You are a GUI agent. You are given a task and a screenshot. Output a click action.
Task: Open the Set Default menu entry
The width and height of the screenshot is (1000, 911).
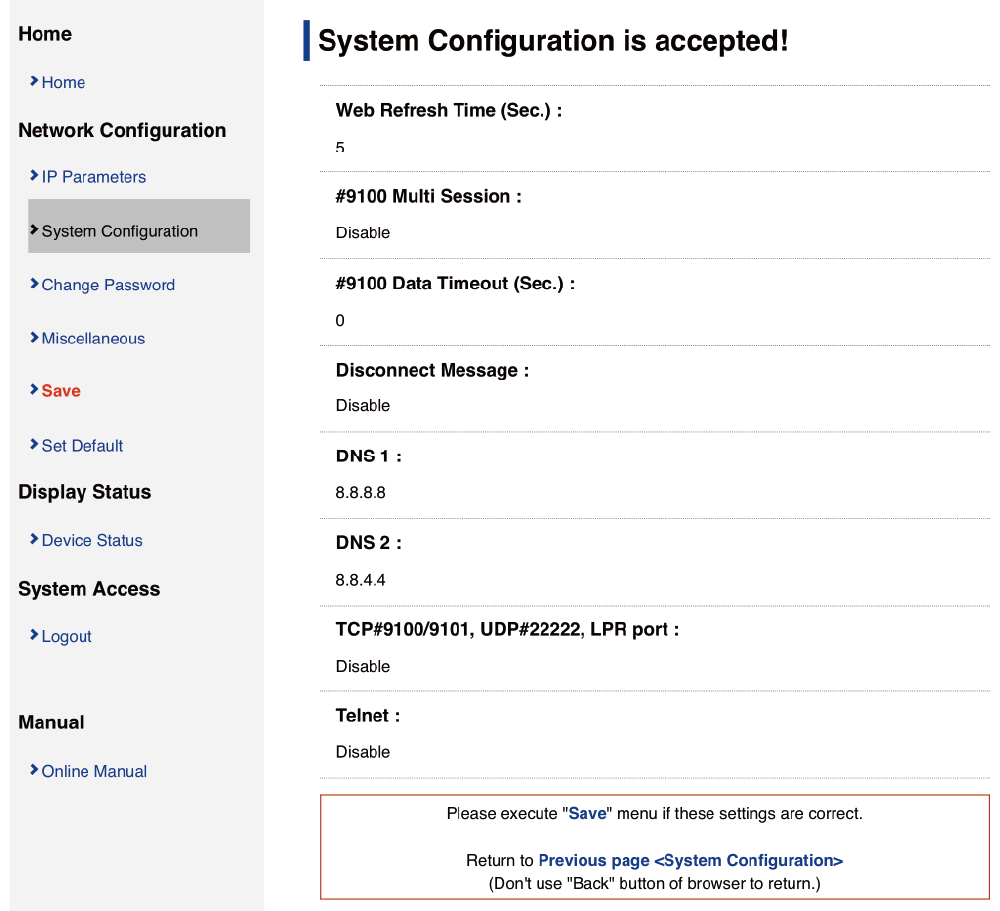click(x=82, y=446)
